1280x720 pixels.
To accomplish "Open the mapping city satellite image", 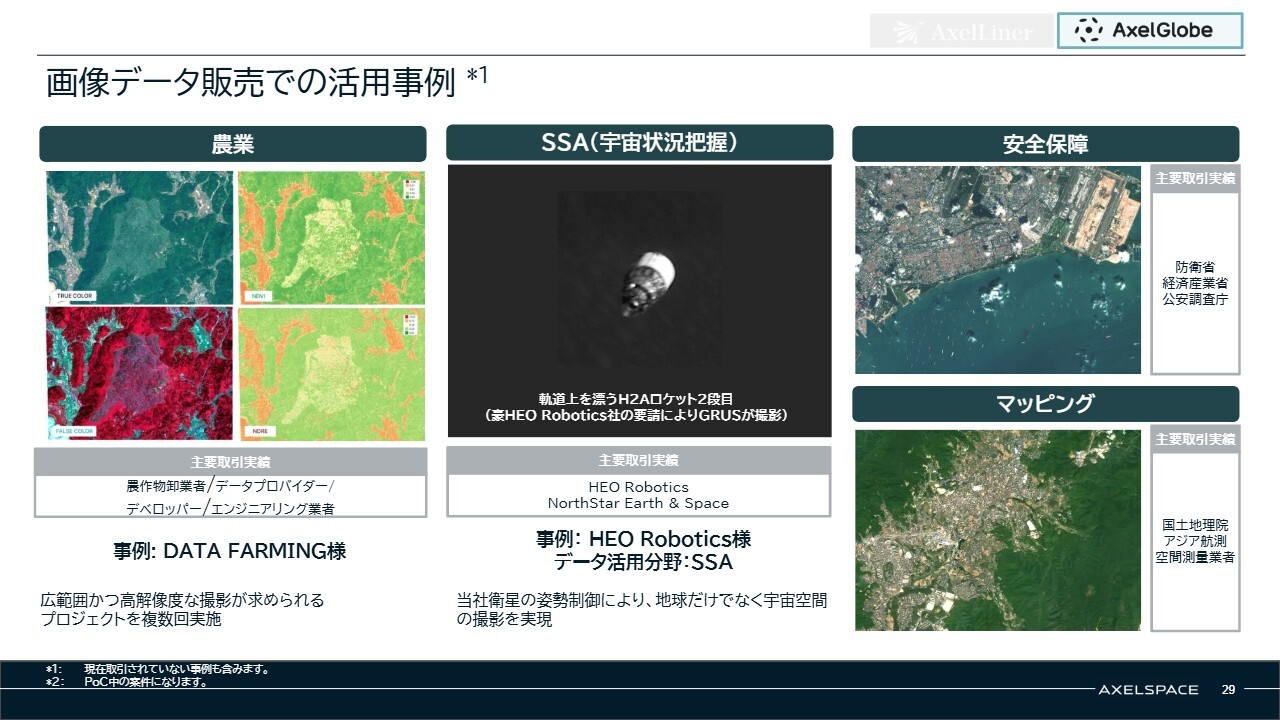I will pyautogui.click(x=998, y=530).
